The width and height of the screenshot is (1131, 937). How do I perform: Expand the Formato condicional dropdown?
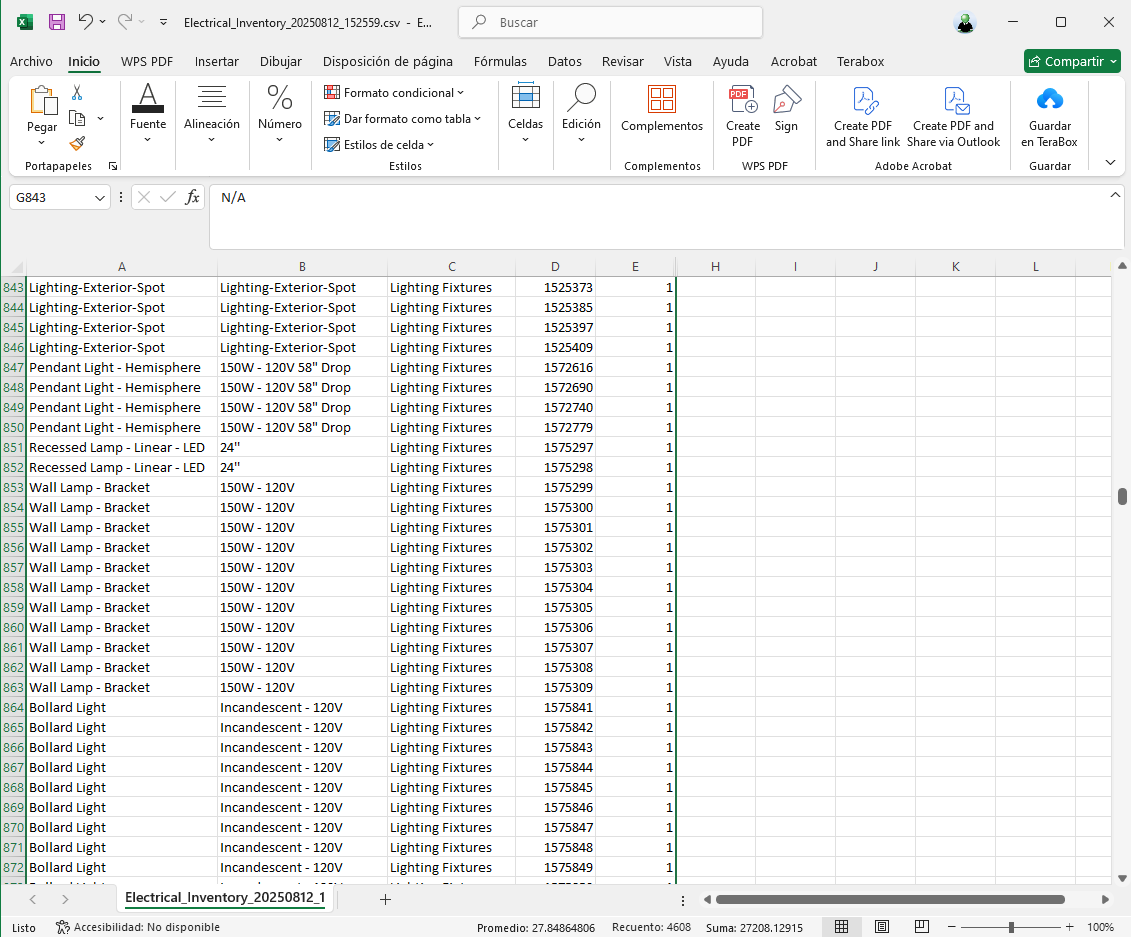pyautogui.click(x=394, y=93)
